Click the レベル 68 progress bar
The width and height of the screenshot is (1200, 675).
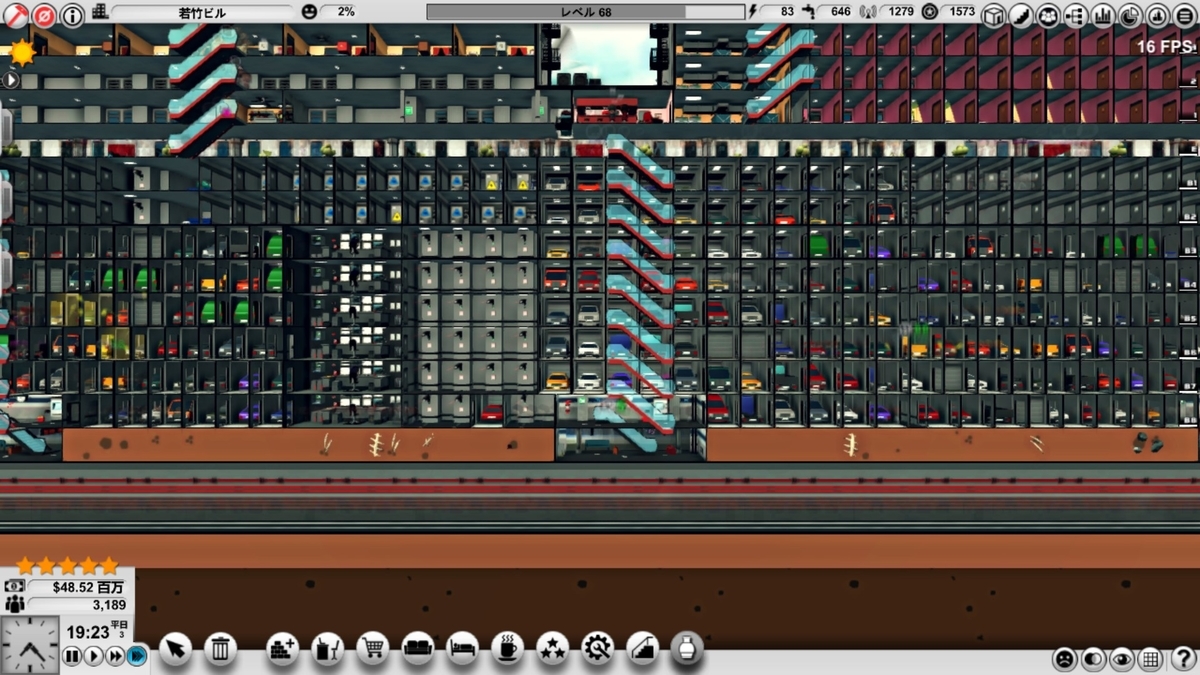(x=585, y=12)
